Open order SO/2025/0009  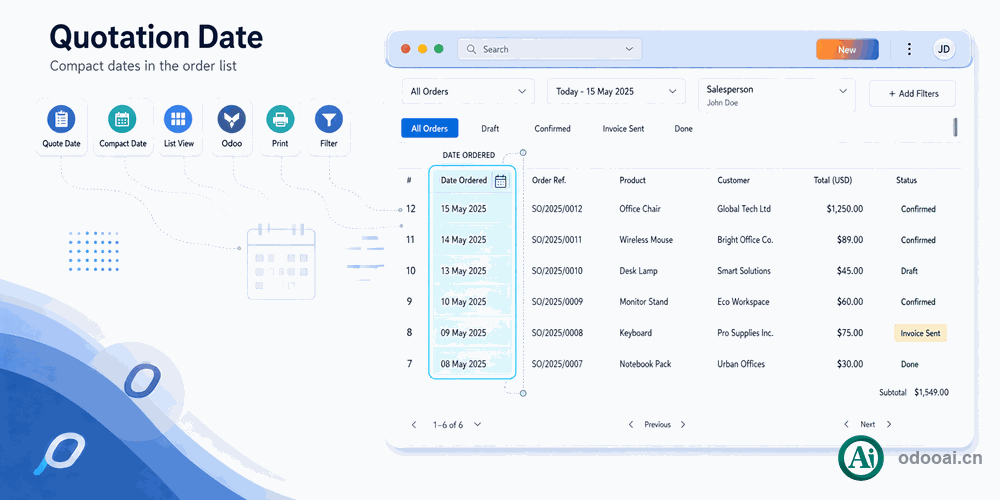(x=557, y=302)
